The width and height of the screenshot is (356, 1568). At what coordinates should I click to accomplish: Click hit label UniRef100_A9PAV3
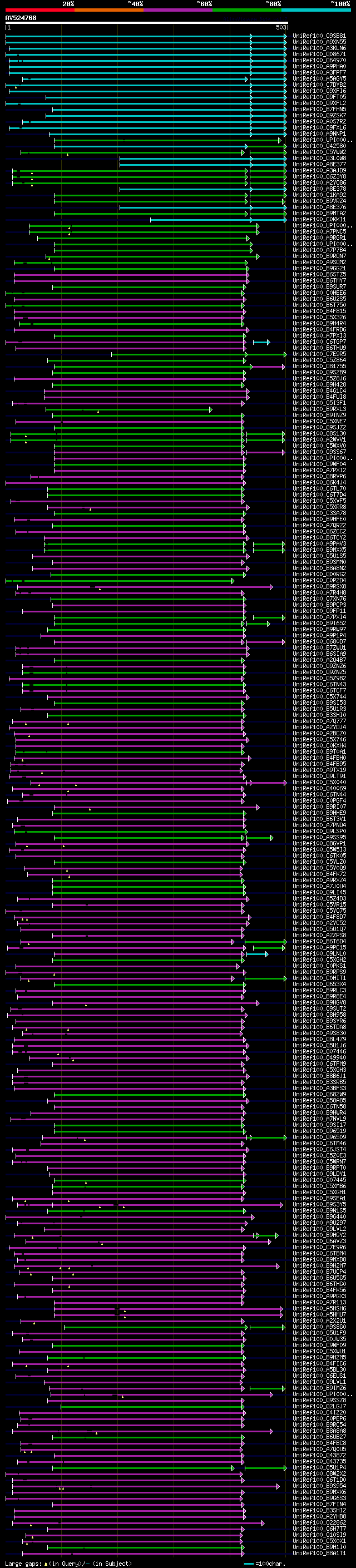[319, 544]
